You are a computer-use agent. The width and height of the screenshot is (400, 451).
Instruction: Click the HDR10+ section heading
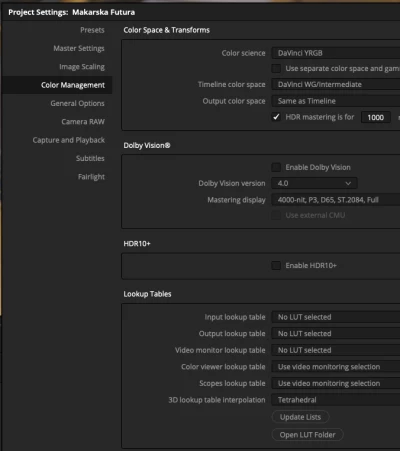point(137,244)
